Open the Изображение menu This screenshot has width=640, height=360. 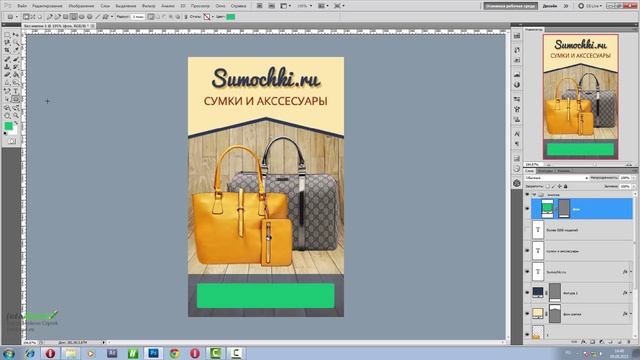click(81, 6)
